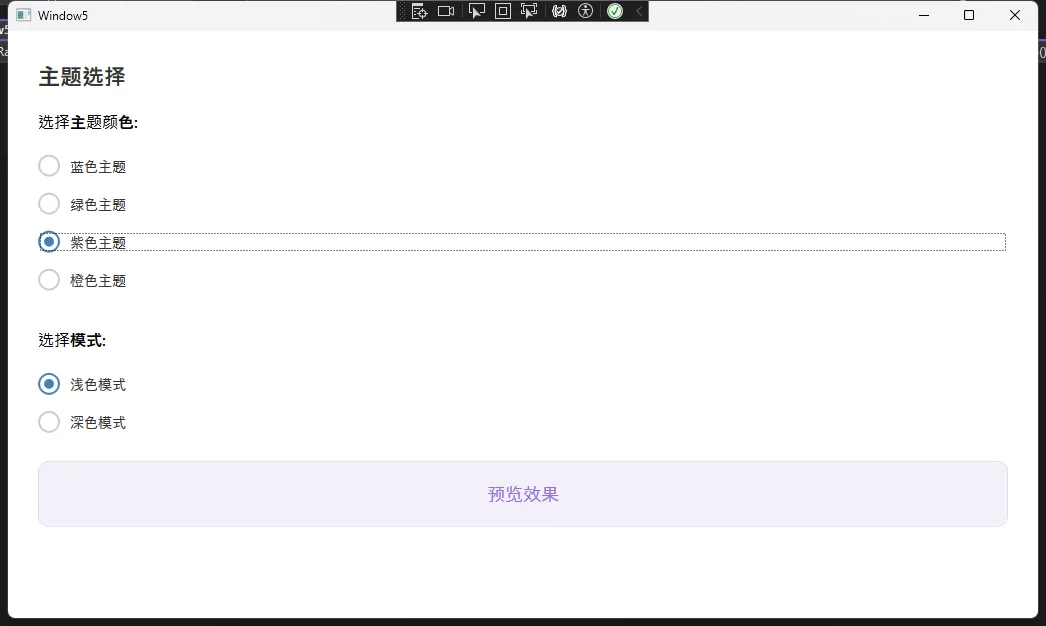Switch to 深色模式 mode

[48, 421]
